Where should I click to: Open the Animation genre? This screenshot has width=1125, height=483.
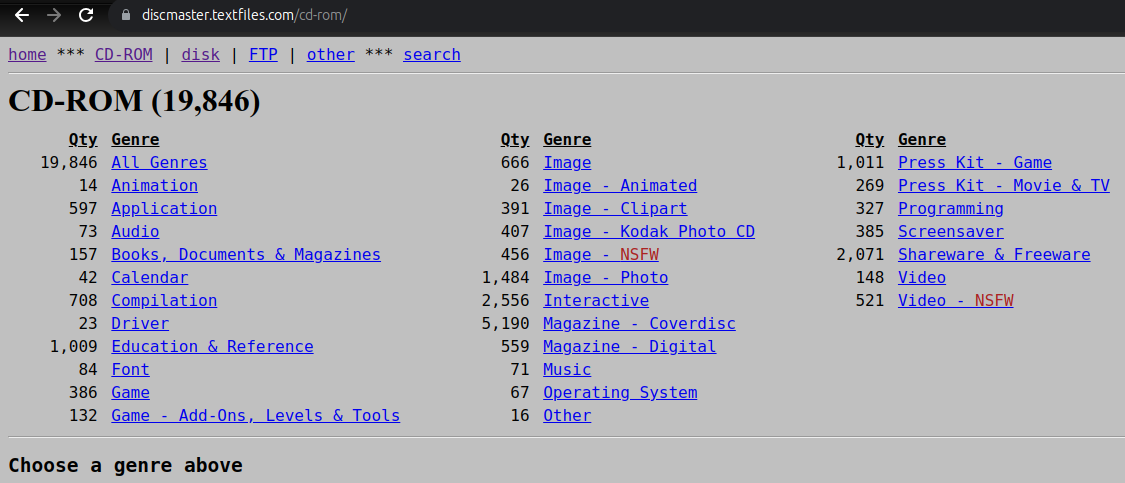154,186
